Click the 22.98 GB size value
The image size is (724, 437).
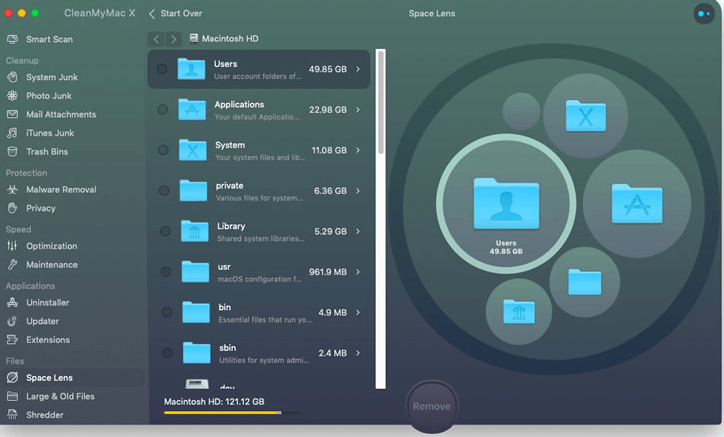pyautogui.click(x=328, y=109)
